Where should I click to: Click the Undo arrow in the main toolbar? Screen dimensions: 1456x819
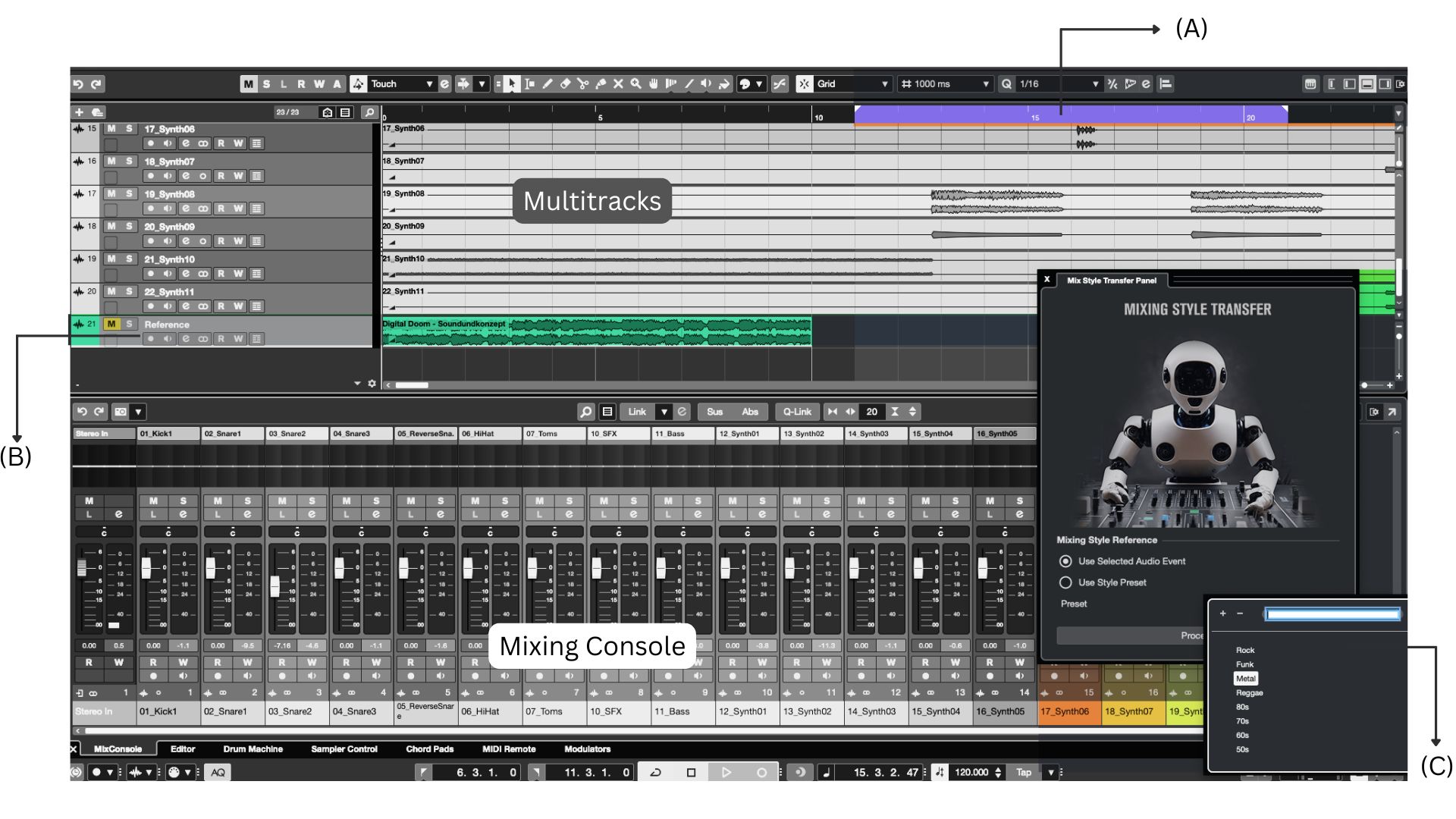pos(79,84)
